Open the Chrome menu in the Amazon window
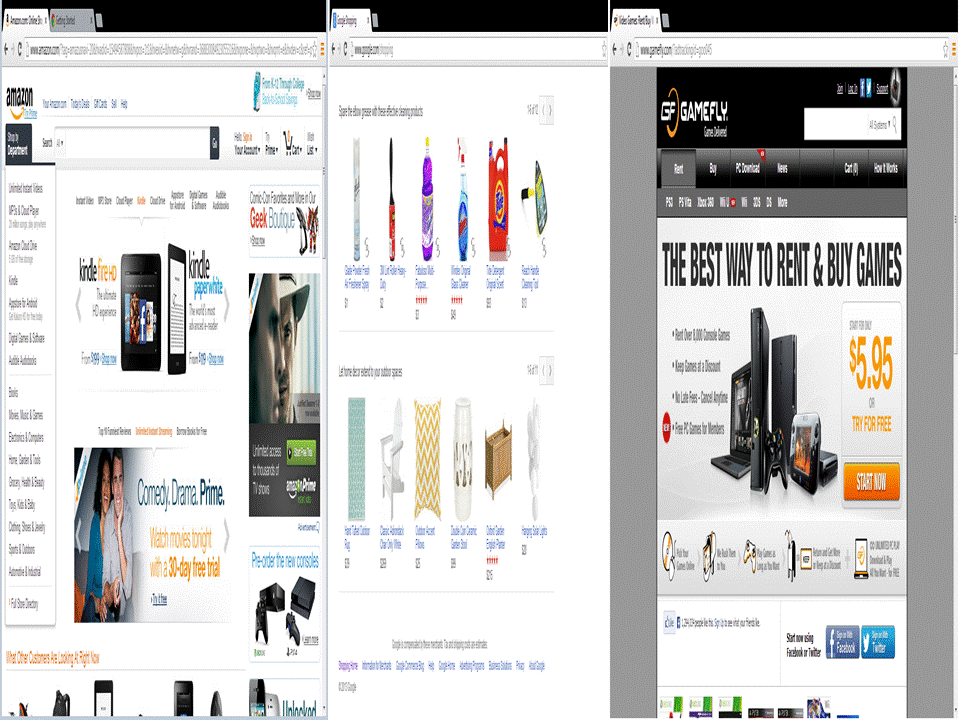Image resolution: width=960 pixels, height=720 pixels. coord(323,50)
